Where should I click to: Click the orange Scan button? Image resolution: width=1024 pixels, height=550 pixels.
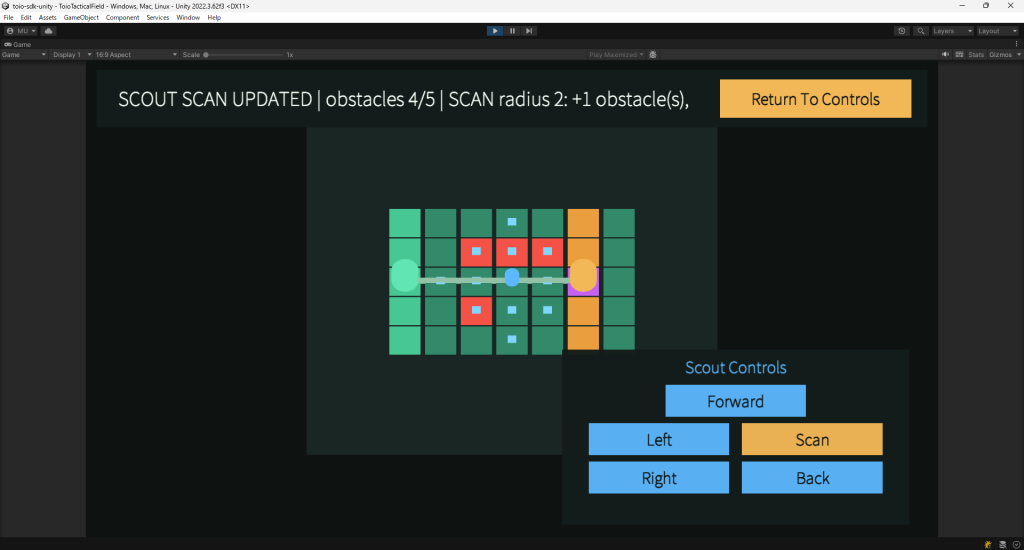812,439
